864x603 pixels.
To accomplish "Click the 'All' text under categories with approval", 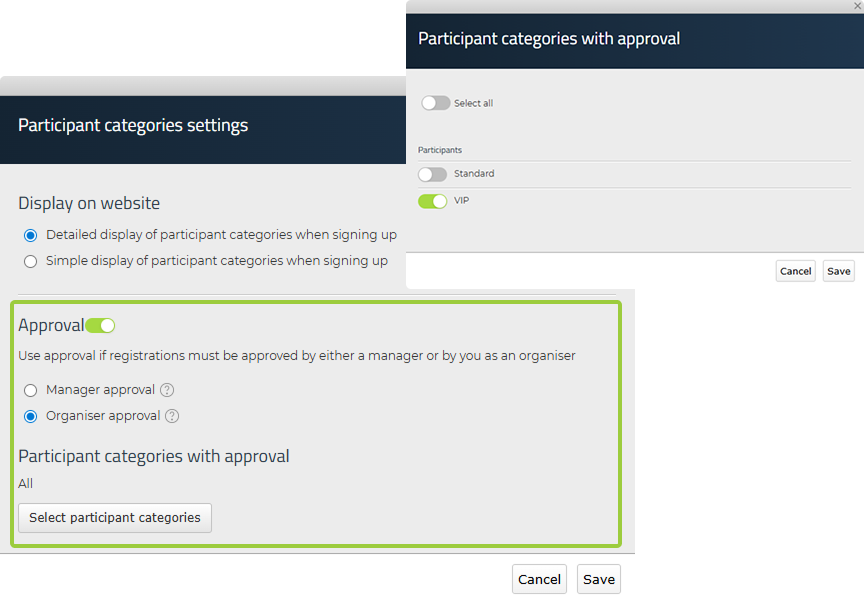I will (x=25, y=483).
